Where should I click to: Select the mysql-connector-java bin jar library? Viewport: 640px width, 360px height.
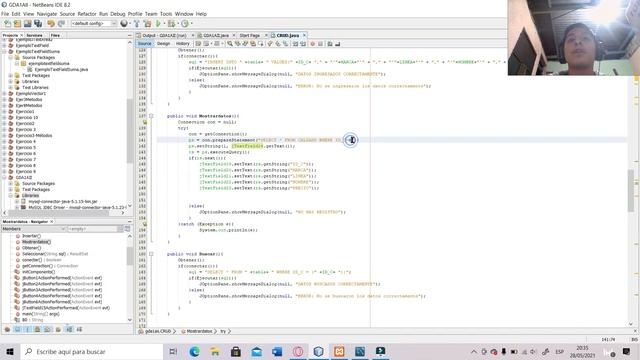pos(62,202)
